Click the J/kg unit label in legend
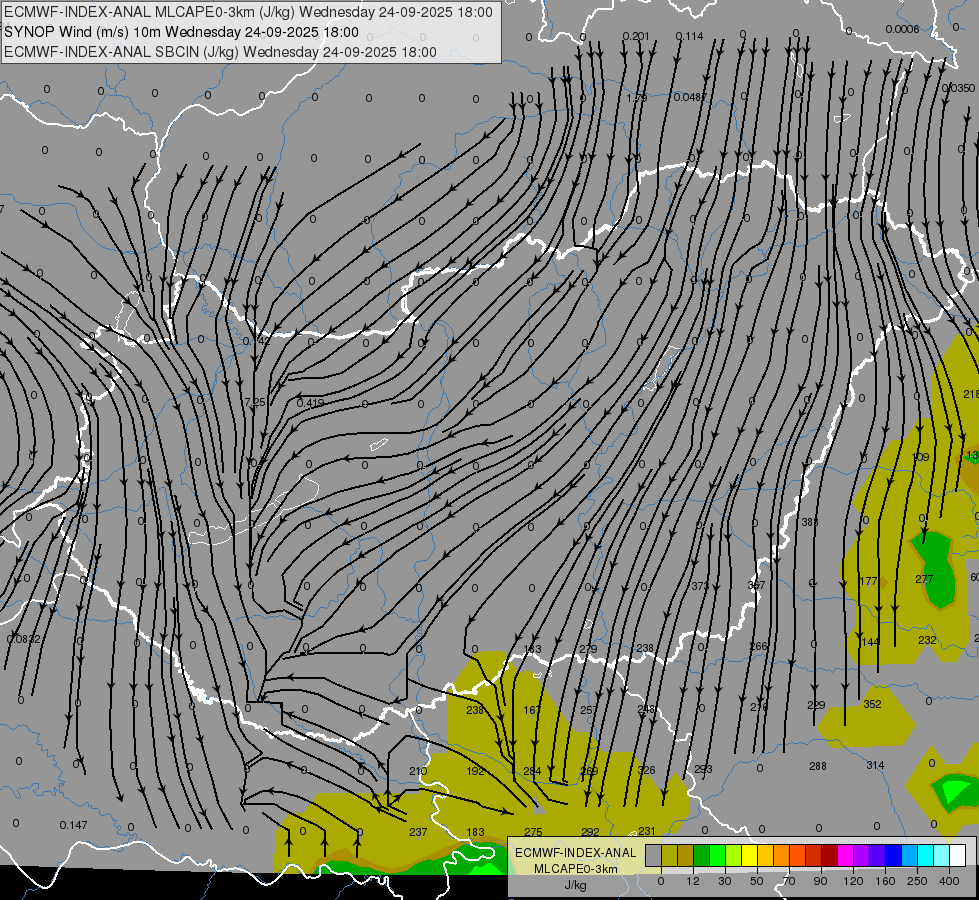 click(x=576, y=885)
